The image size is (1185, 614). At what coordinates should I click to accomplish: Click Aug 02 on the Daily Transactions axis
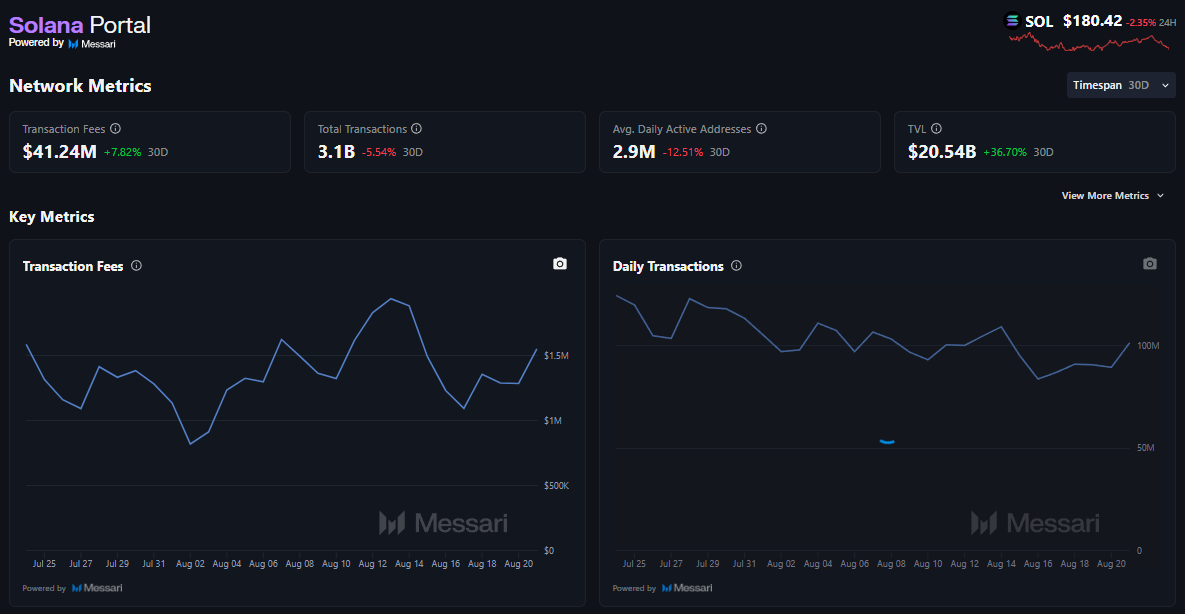pos(781,564)
